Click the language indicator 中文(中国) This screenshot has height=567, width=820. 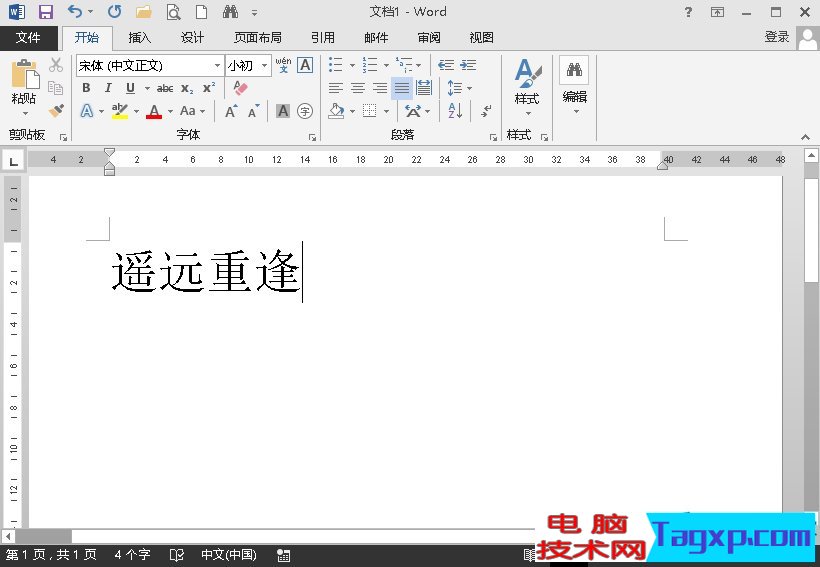pos(229,554)
